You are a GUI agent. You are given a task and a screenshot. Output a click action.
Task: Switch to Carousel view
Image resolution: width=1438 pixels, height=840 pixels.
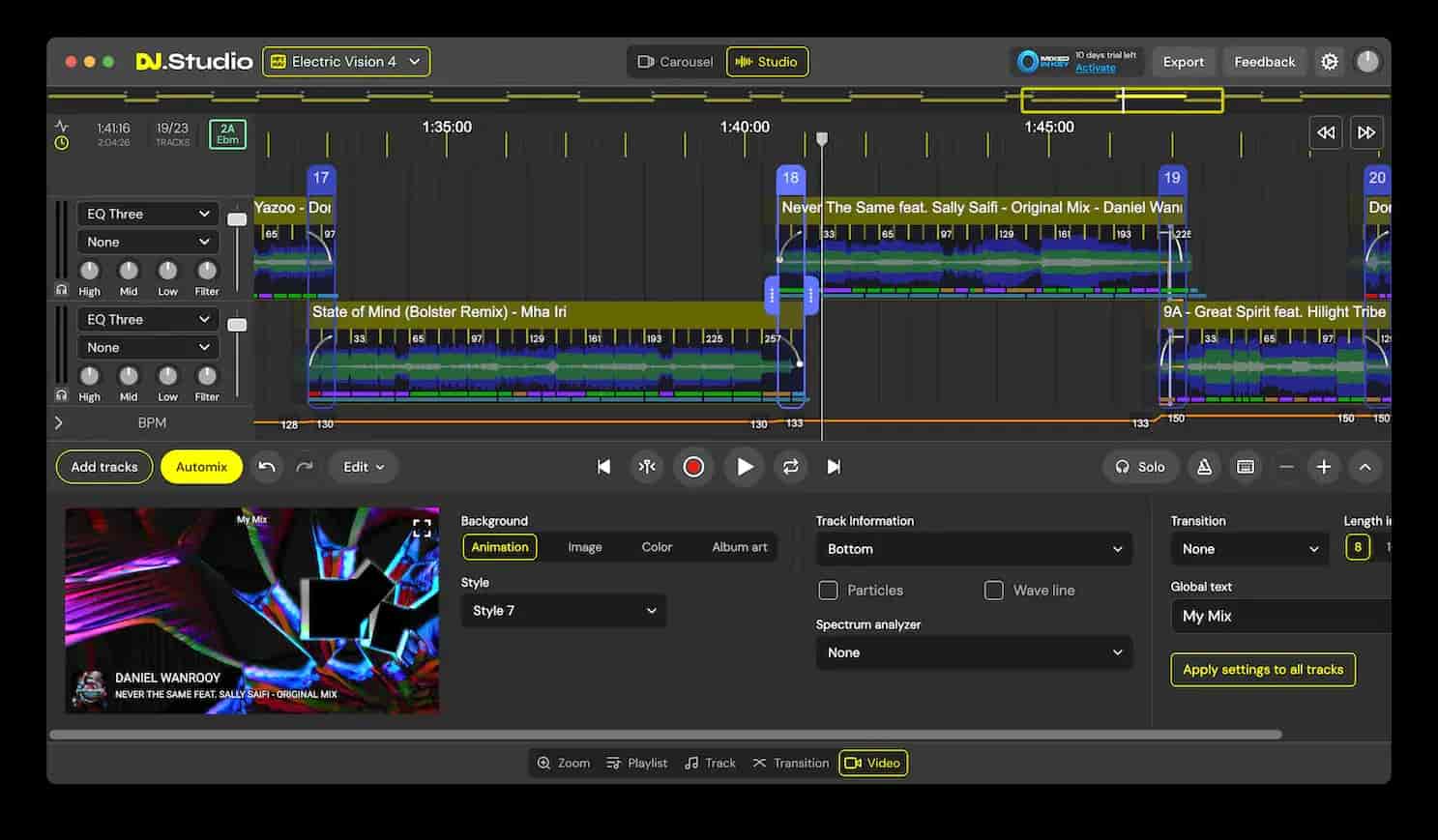coord(675,61)
